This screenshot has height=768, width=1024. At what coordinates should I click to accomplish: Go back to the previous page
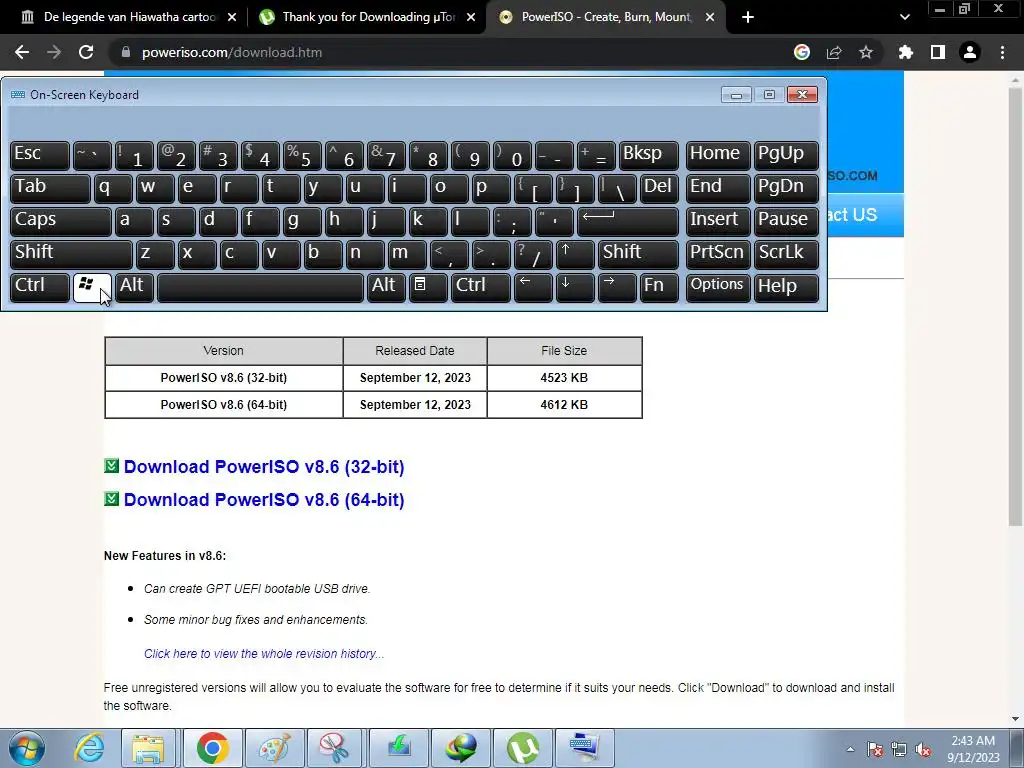tap(22, 52)
